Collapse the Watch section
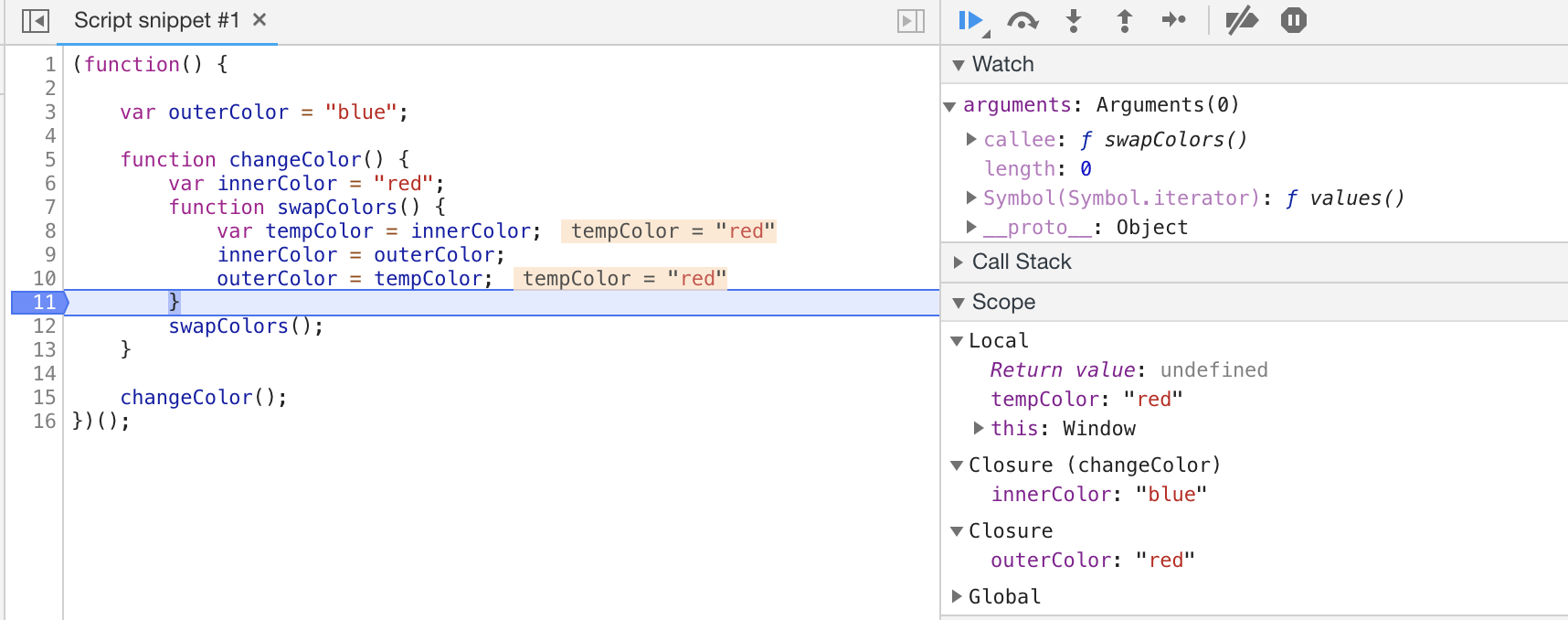The image size is (1568, 620). (x=959, y=65)
